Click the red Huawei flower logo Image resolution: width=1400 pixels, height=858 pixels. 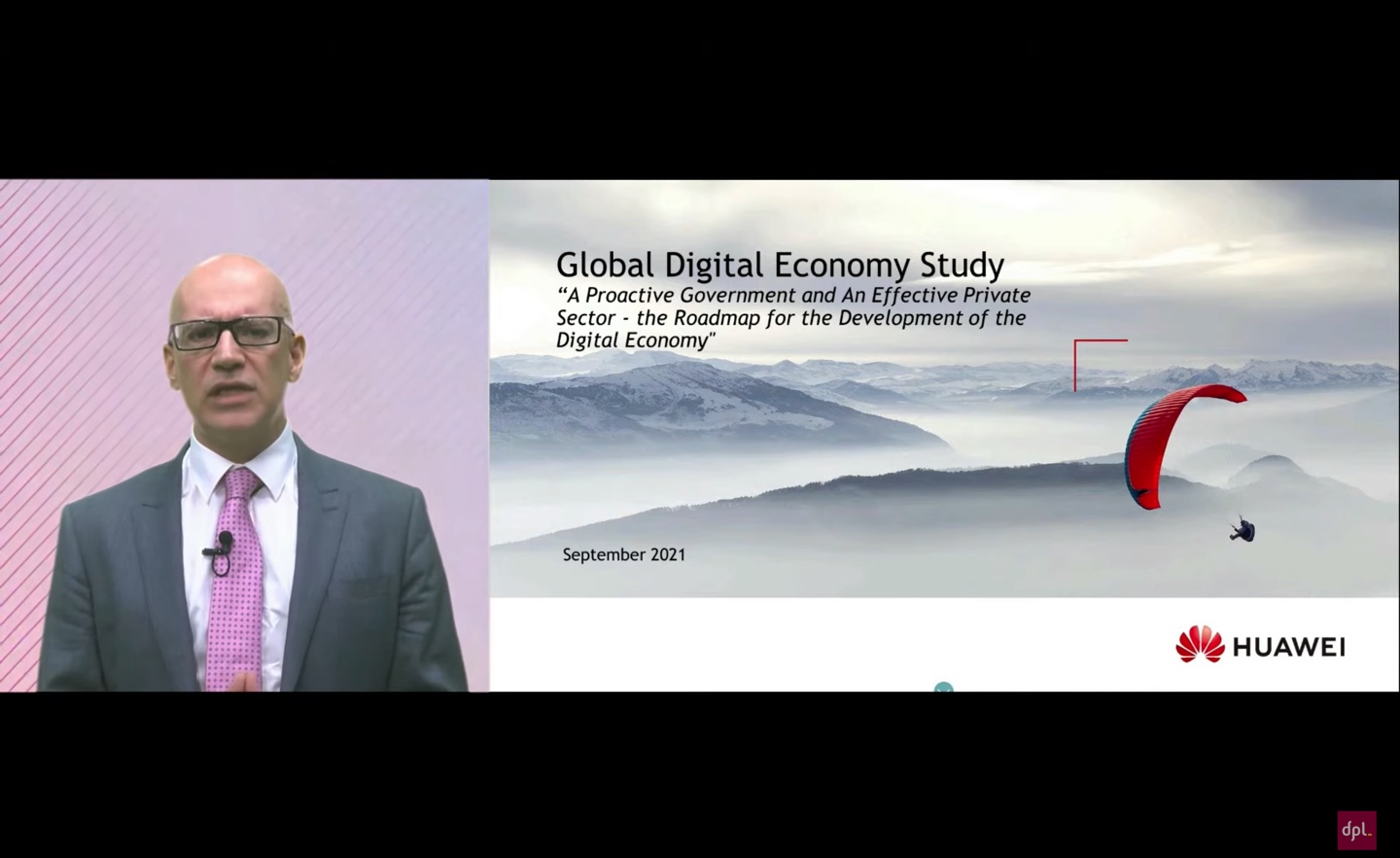pos(1199,646)
